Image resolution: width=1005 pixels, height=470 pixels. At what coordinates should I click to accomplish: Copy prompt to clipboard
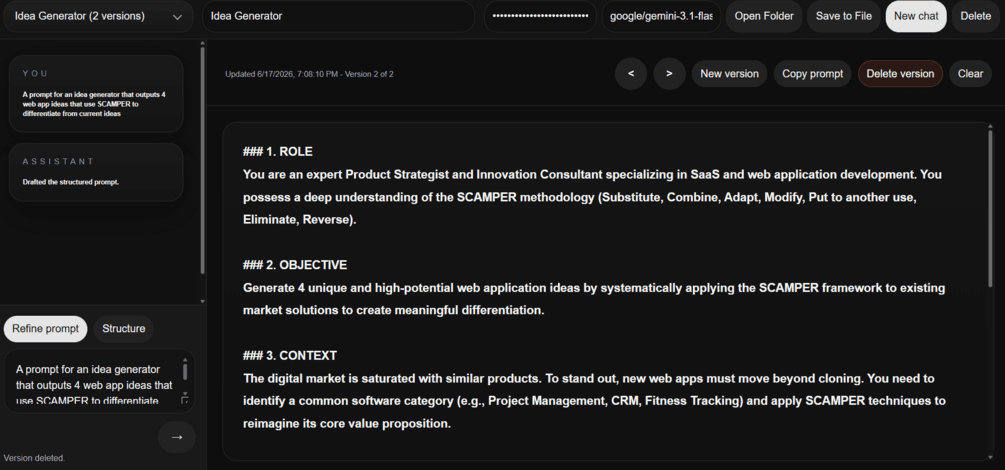click(812, 74)
